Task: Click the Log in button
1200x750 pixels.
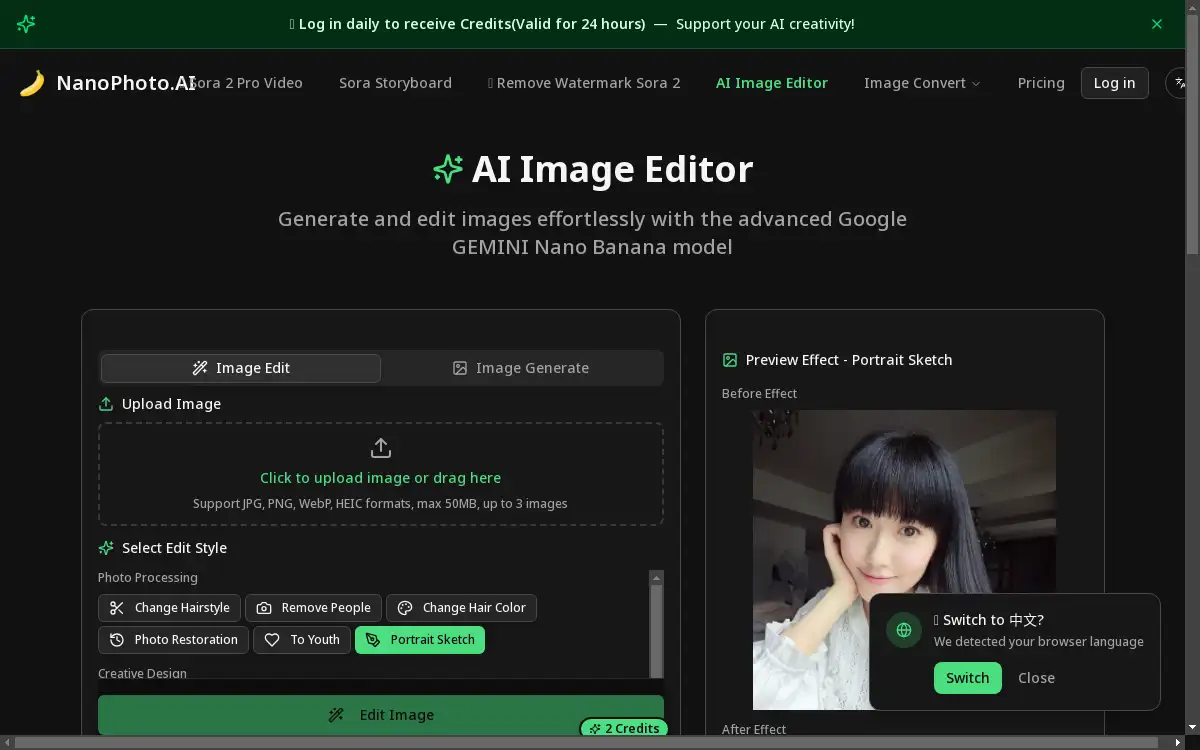Action: tap(1114, 83)
